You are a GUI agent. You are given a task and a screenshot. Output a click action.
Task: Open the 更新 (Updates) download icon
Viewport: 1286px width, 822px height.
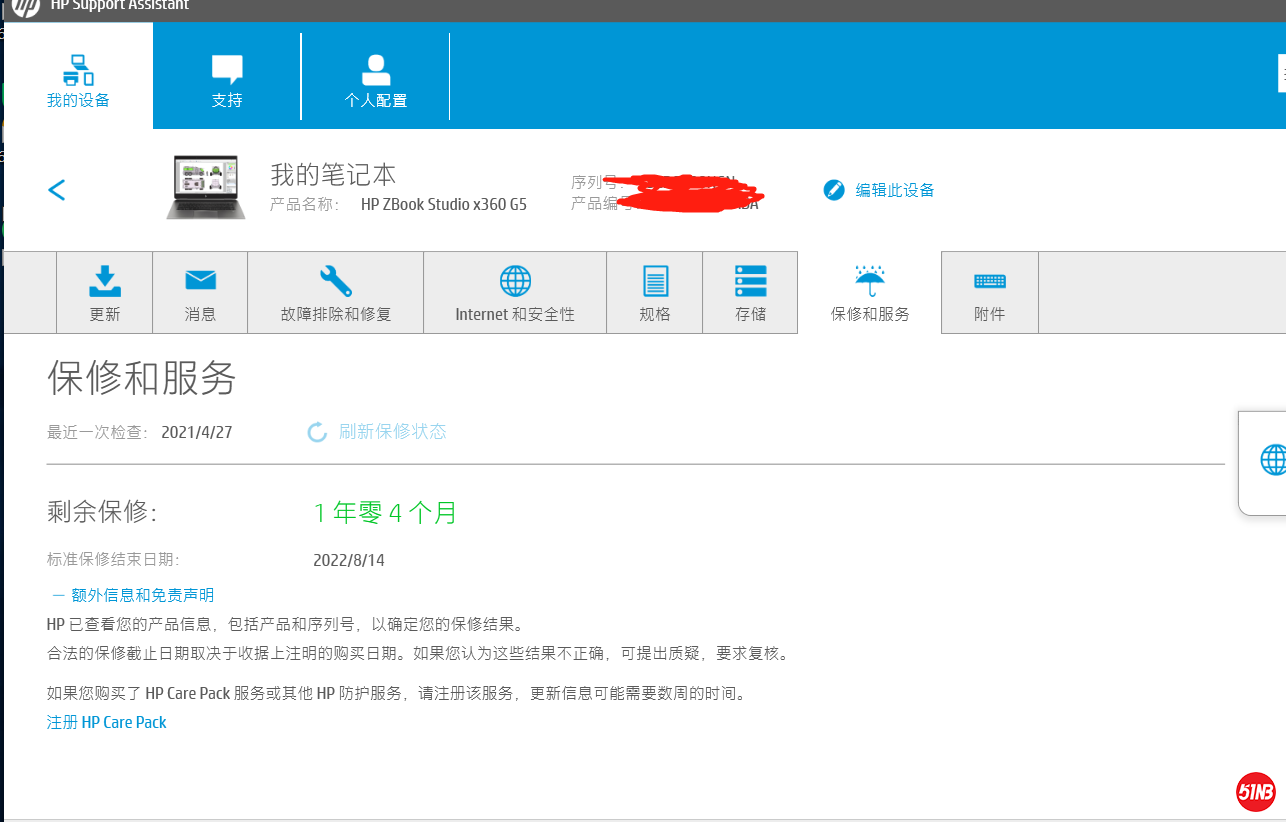tap(104, 281)
